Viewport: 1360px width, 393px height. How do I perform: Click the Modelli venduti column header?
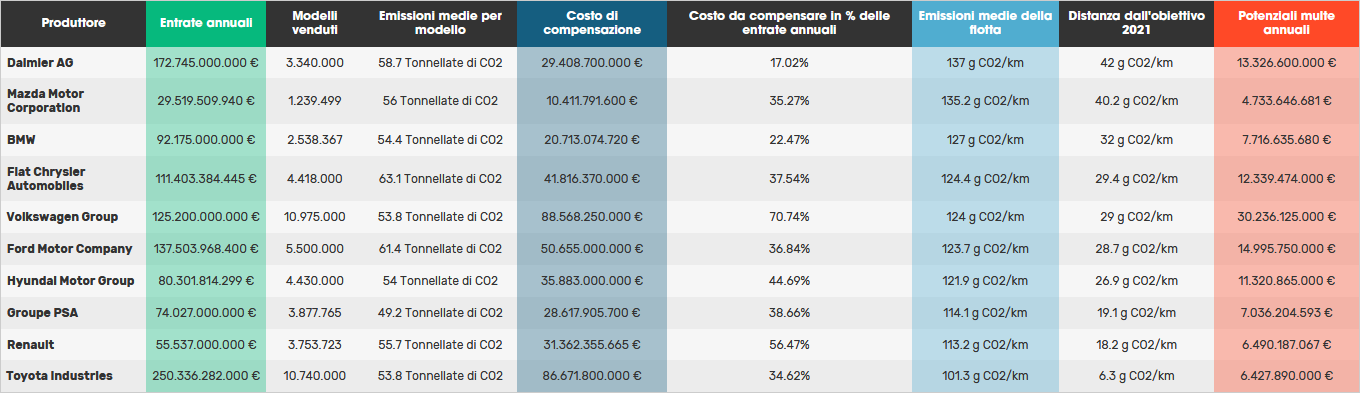tap(314, 23)
